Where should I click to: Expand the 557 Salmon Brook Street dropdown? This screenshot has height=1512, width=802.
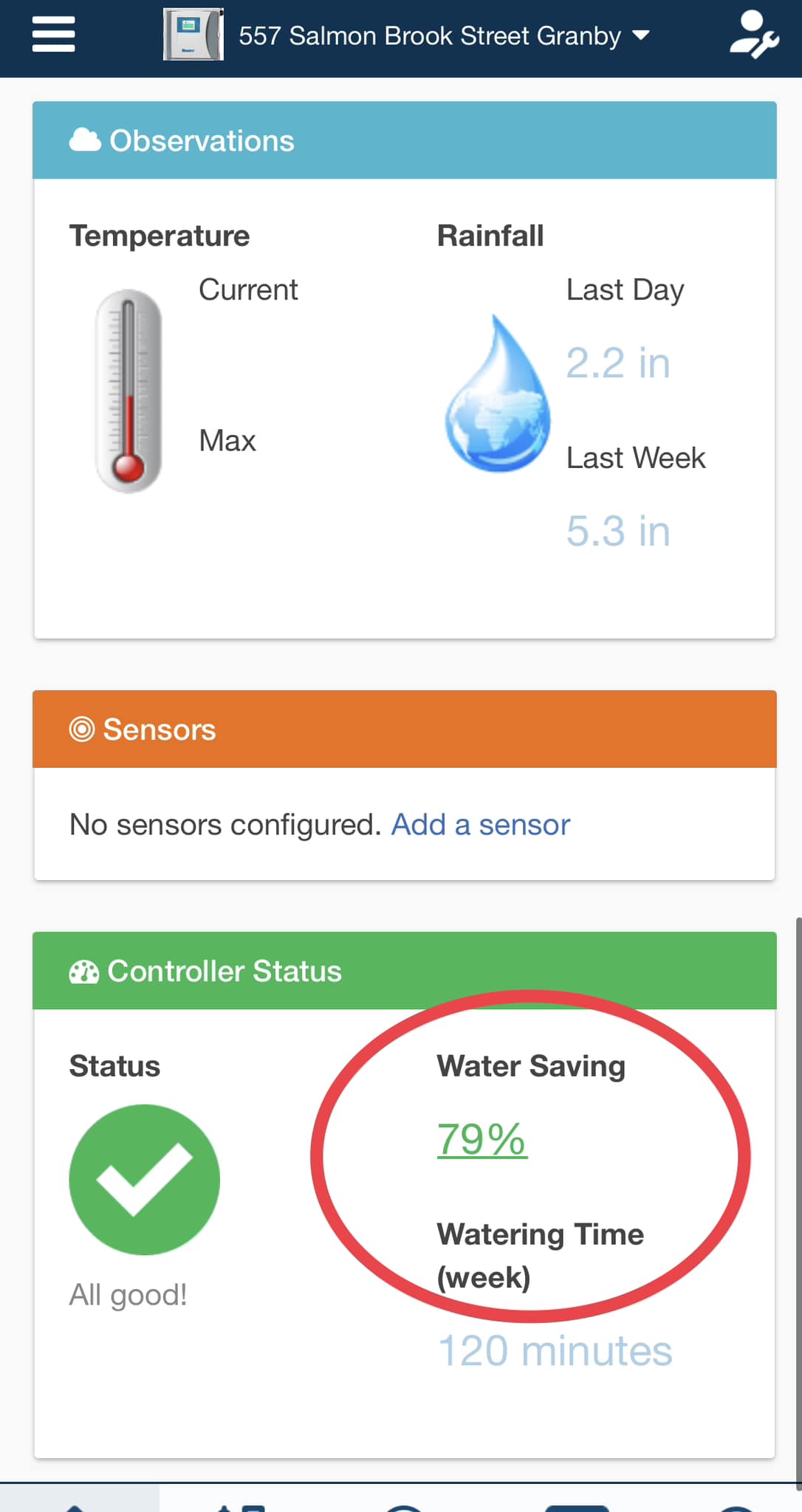click(x=429, y=35)
